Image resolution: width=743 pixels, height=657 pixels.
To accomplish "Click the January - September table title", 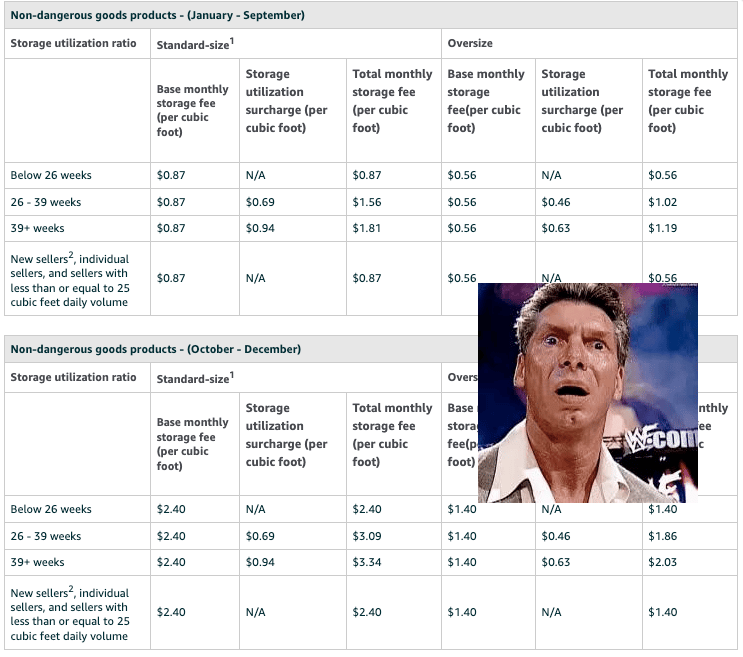I will coord(158,16).
